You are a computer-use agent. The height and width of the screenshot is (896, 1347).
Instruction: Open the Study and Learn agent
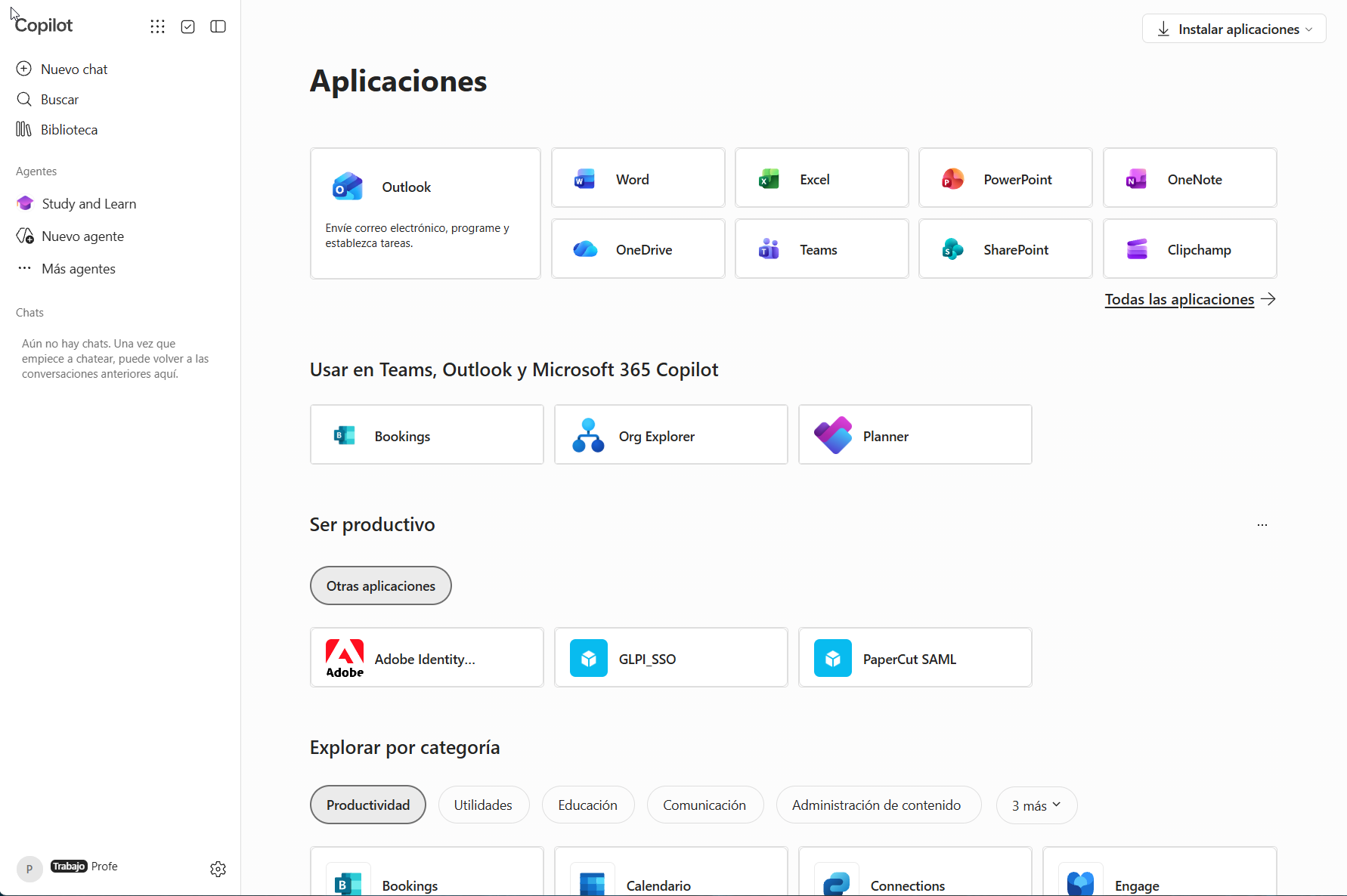[76, 203]
